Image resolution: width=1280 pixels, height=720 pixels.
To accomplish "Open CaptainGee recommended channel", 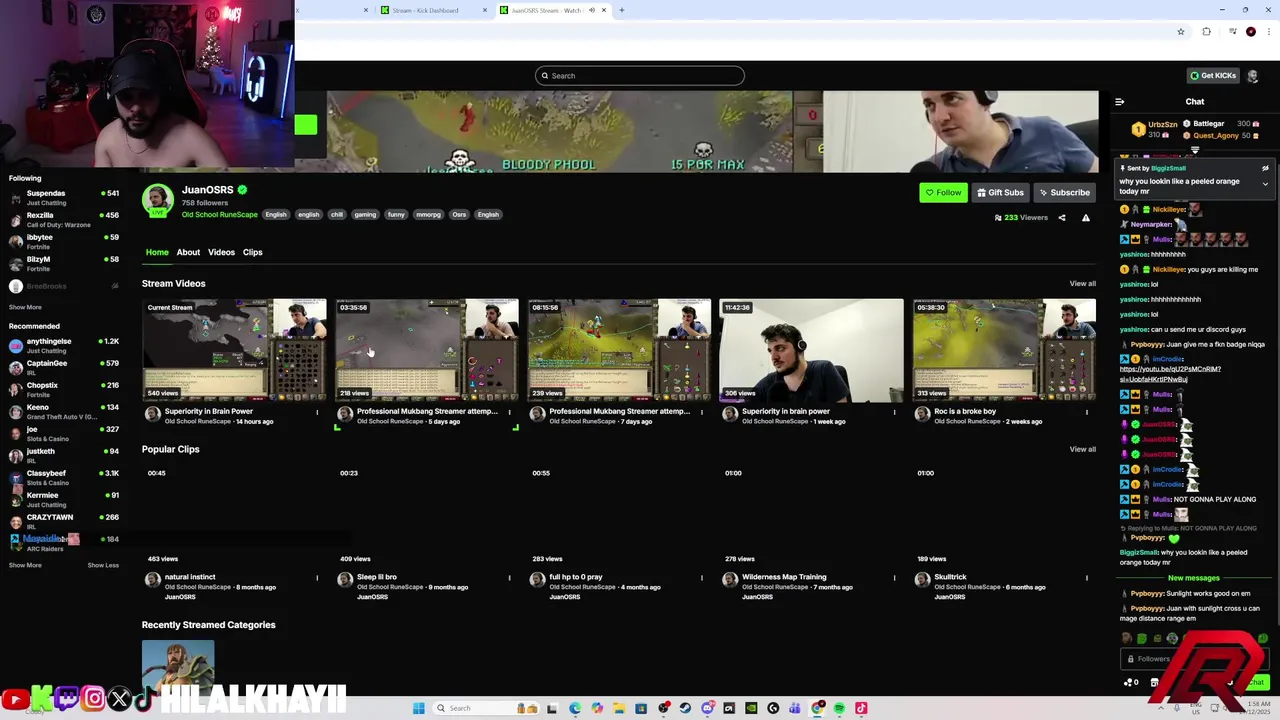I will pos(64,367).
